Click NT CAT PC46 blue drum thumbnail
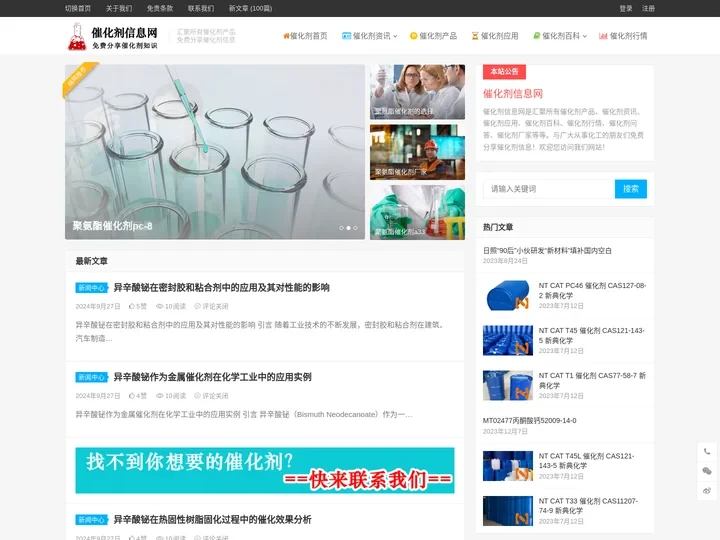 point(508,295)
